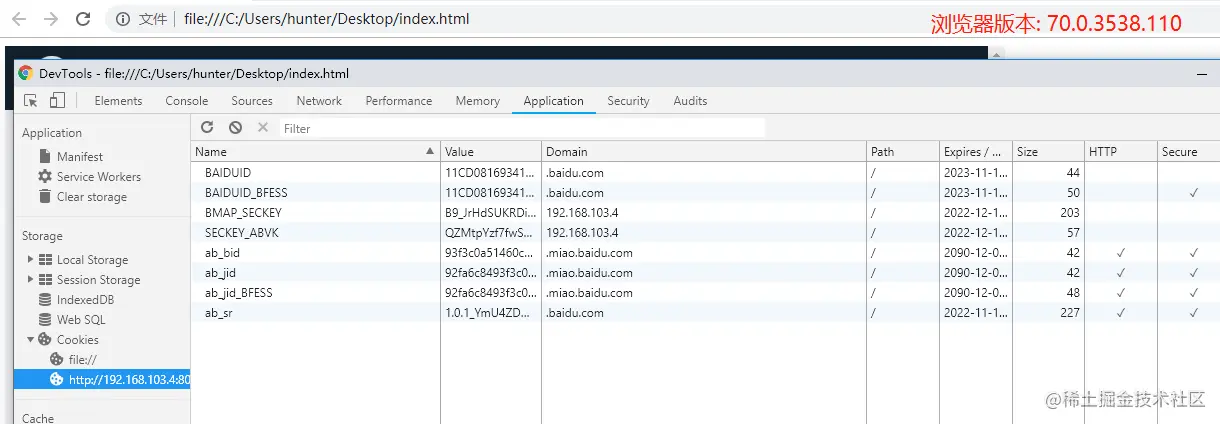Viewport: 1220px width, 424px height.
Task: Expand the Local Storage tree node
Action: 31,260
